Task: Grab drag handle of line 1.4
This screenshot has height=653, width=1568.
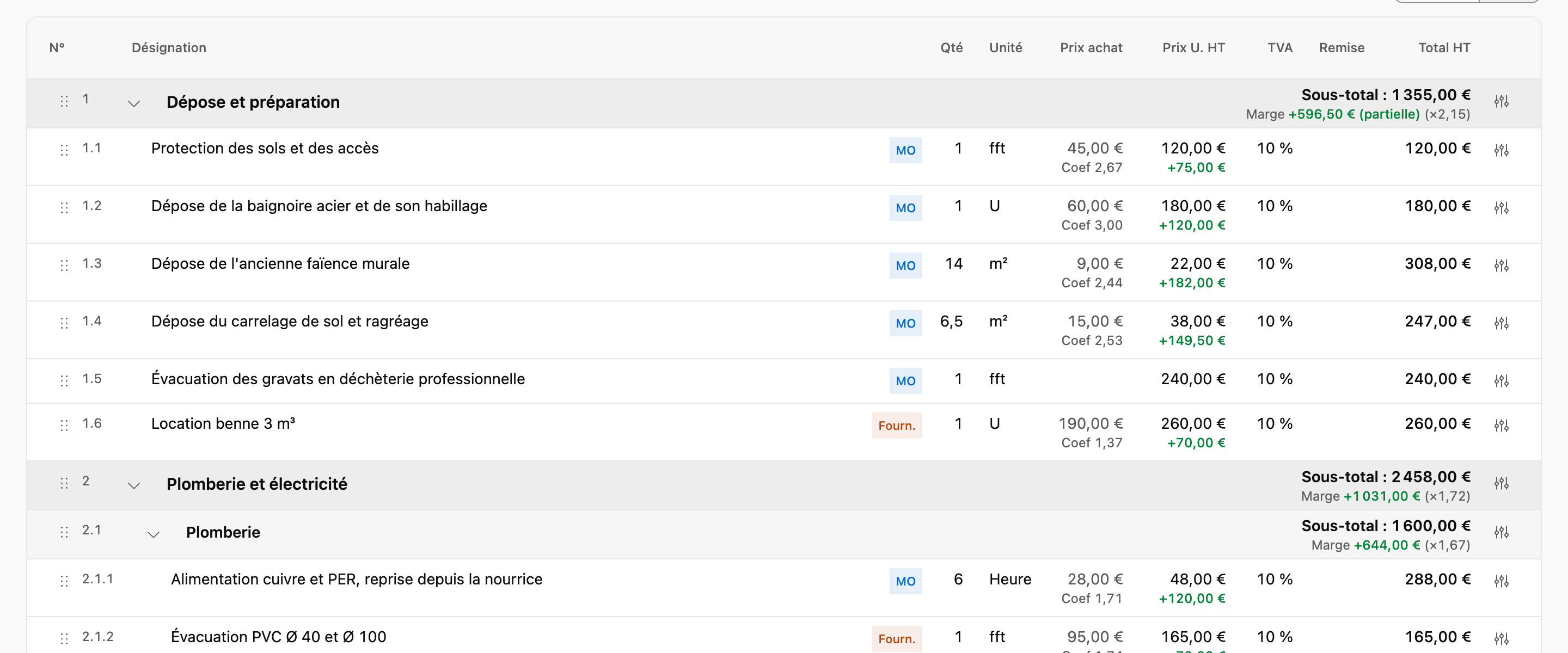Action: coord(64,323)
